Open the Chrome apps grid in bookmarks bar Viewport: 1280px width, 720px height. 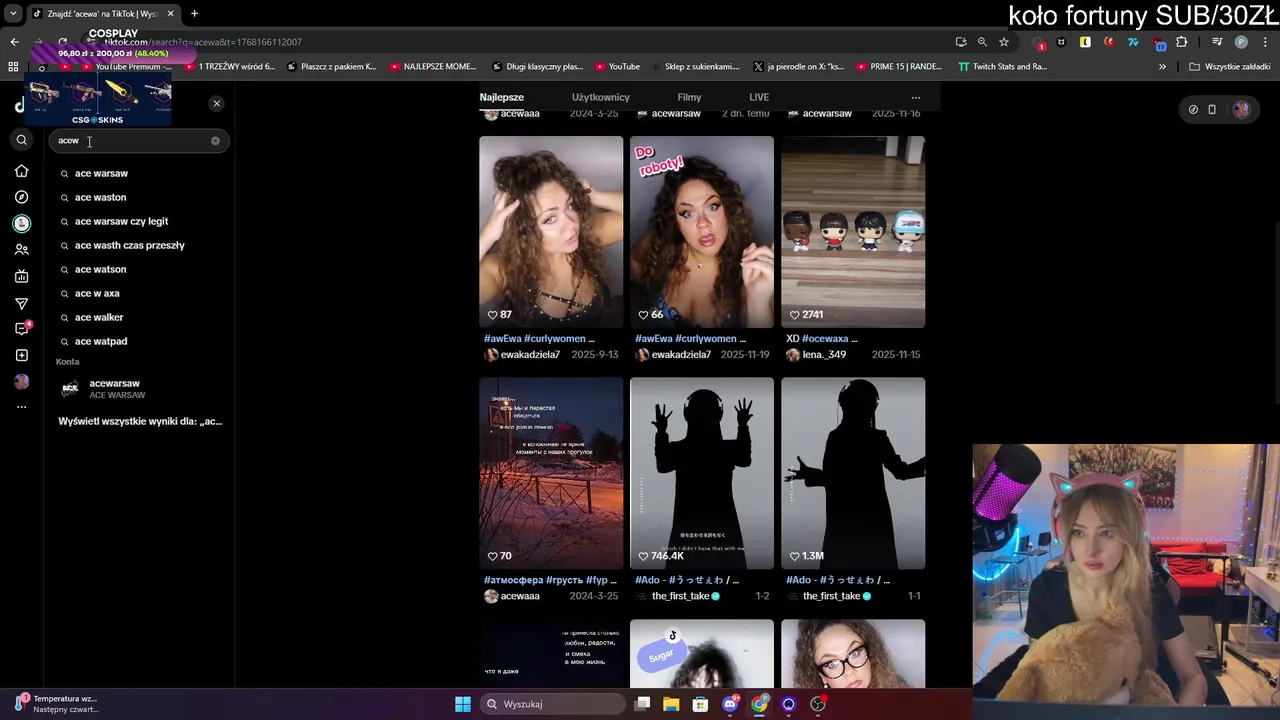point(13,67)
